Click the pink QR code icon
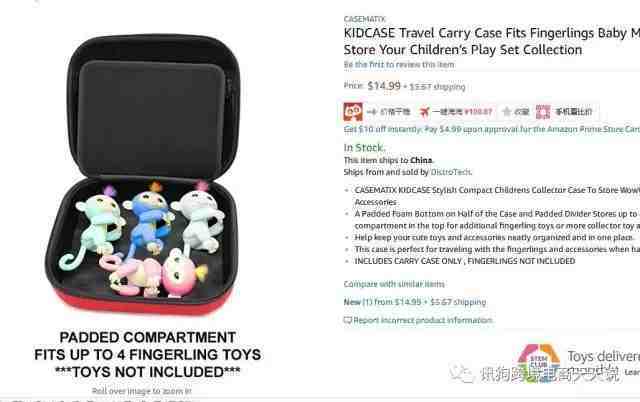Image resolution: width=640 pixels, height=402 pixels. coord(543,111)
